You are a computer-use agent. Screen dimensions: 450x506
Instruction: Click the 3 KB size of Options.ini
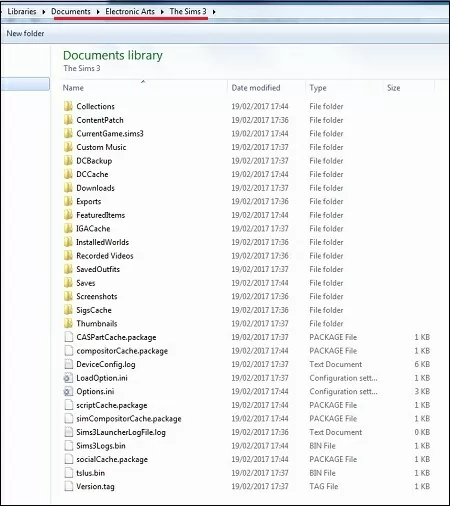(422, 391)
